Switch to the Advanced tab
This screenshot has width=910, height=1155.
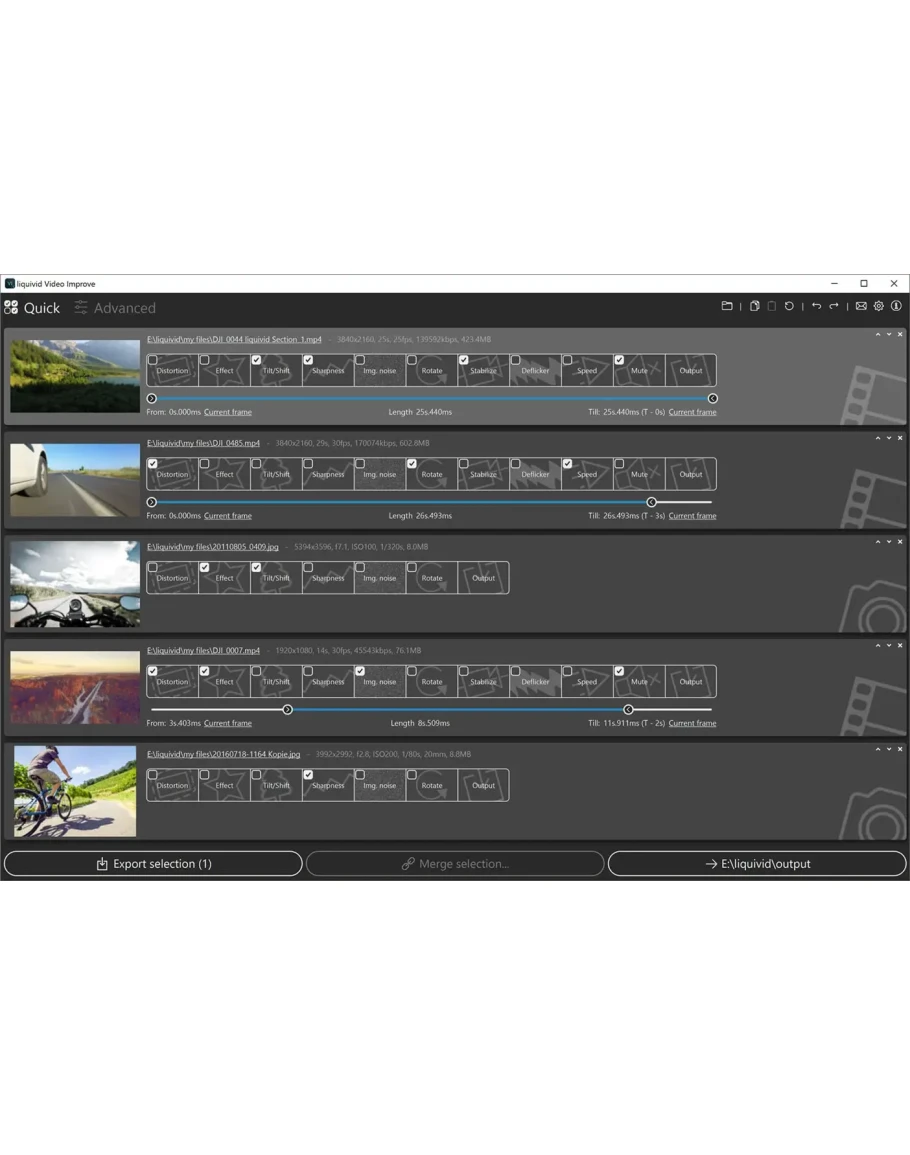[115, 308]
